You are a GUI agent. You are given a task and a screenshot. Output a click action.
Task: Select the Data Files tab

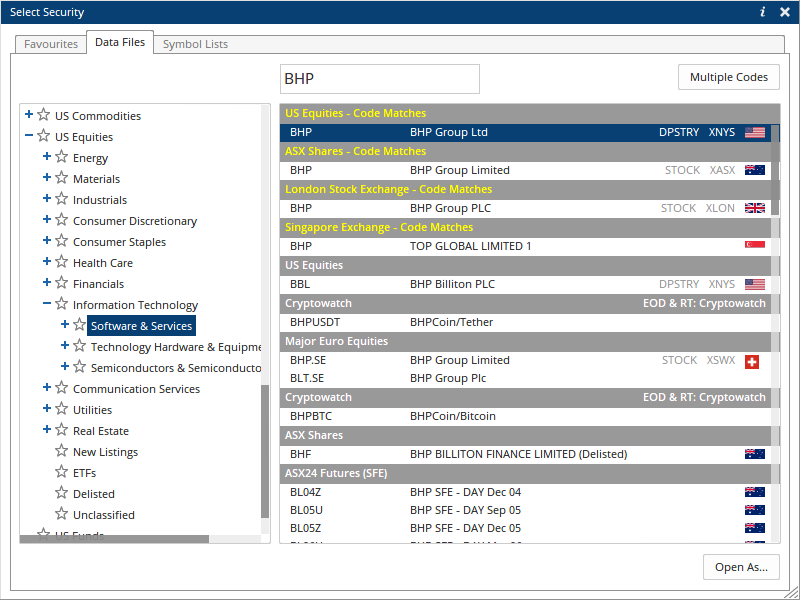(x=120, y=42)
